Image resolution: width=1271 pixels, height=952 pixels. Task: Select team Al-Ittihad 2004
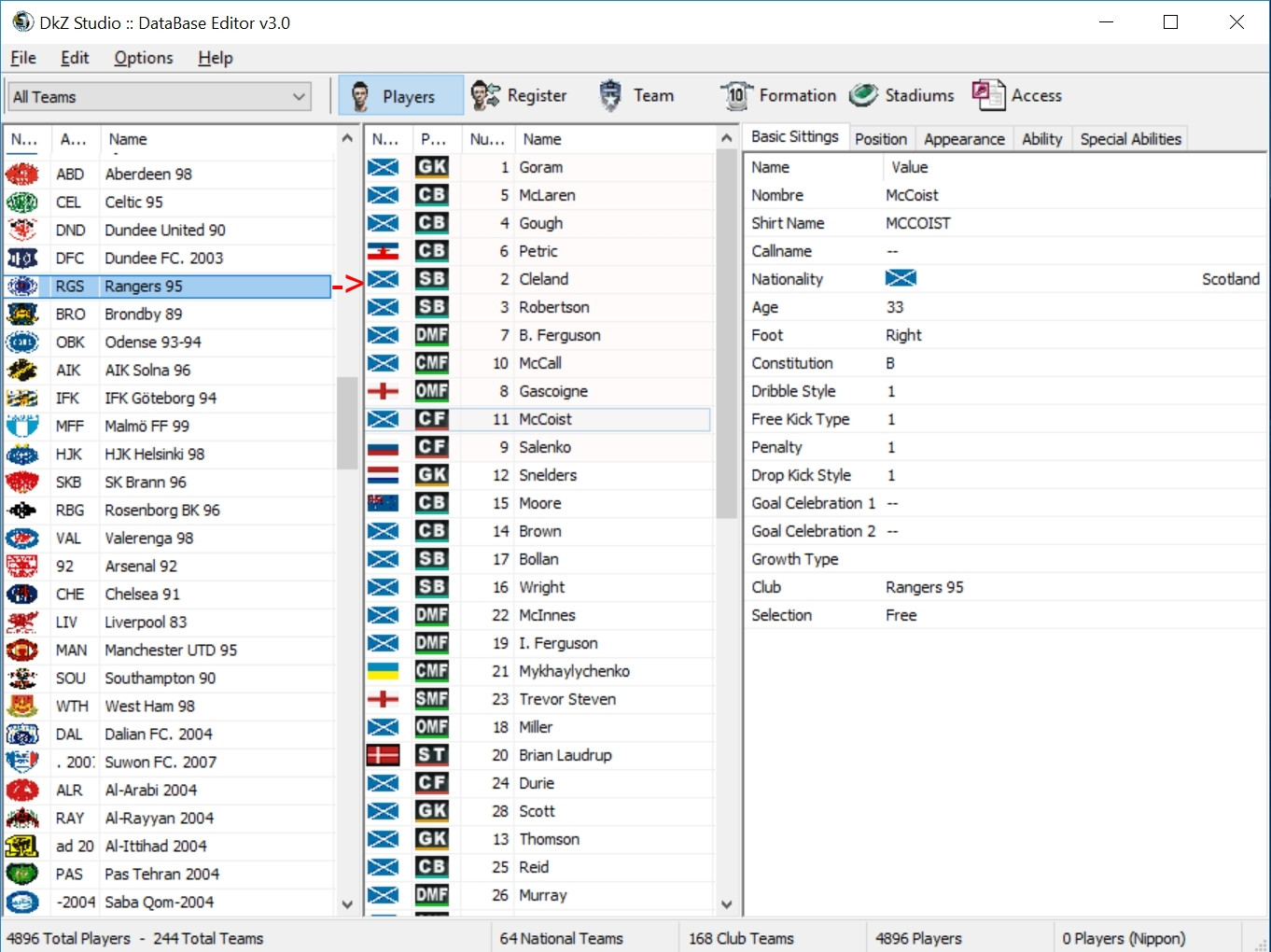click(168, 847)
